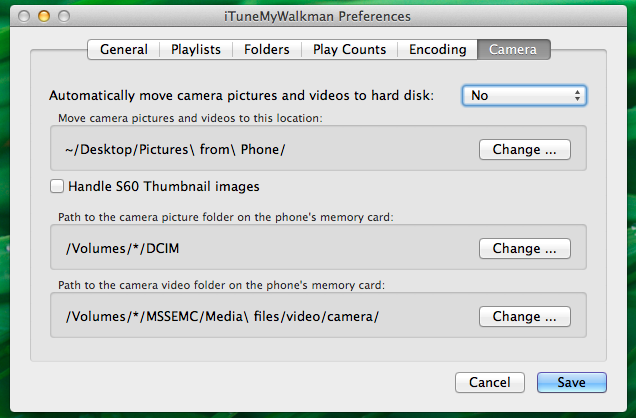
Task: Cancel the preferences dialog
Action: (x=490, y=382)
